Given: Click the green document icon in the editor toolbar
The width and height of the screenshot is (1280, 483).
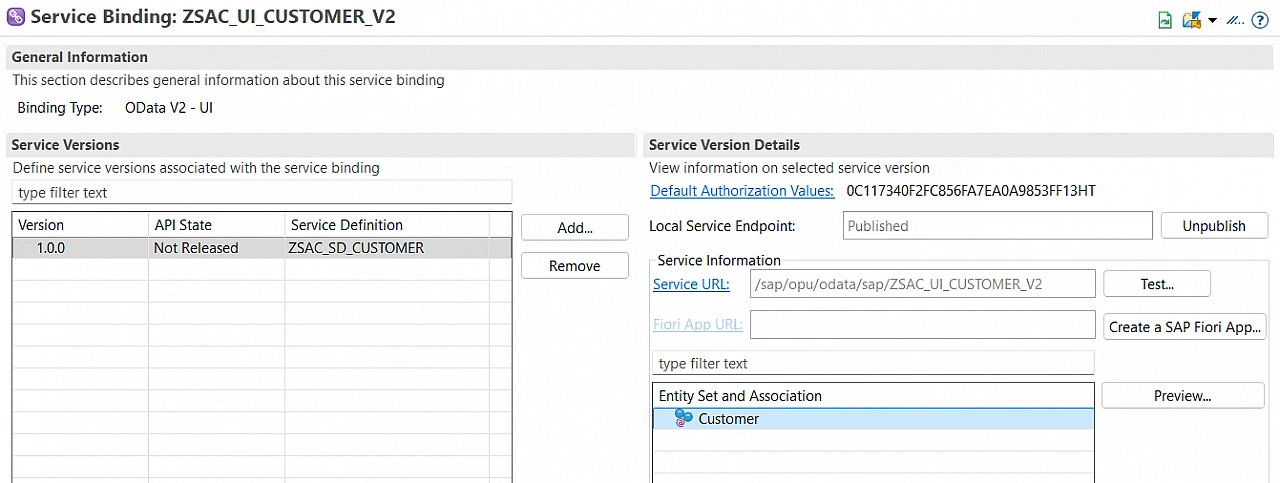Looking at the screenshot, I should click(1165, 20).
